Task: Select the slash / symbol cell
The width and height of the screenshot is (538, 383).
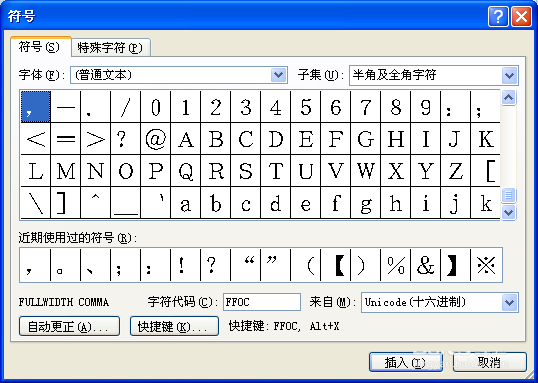Action: 126,107
